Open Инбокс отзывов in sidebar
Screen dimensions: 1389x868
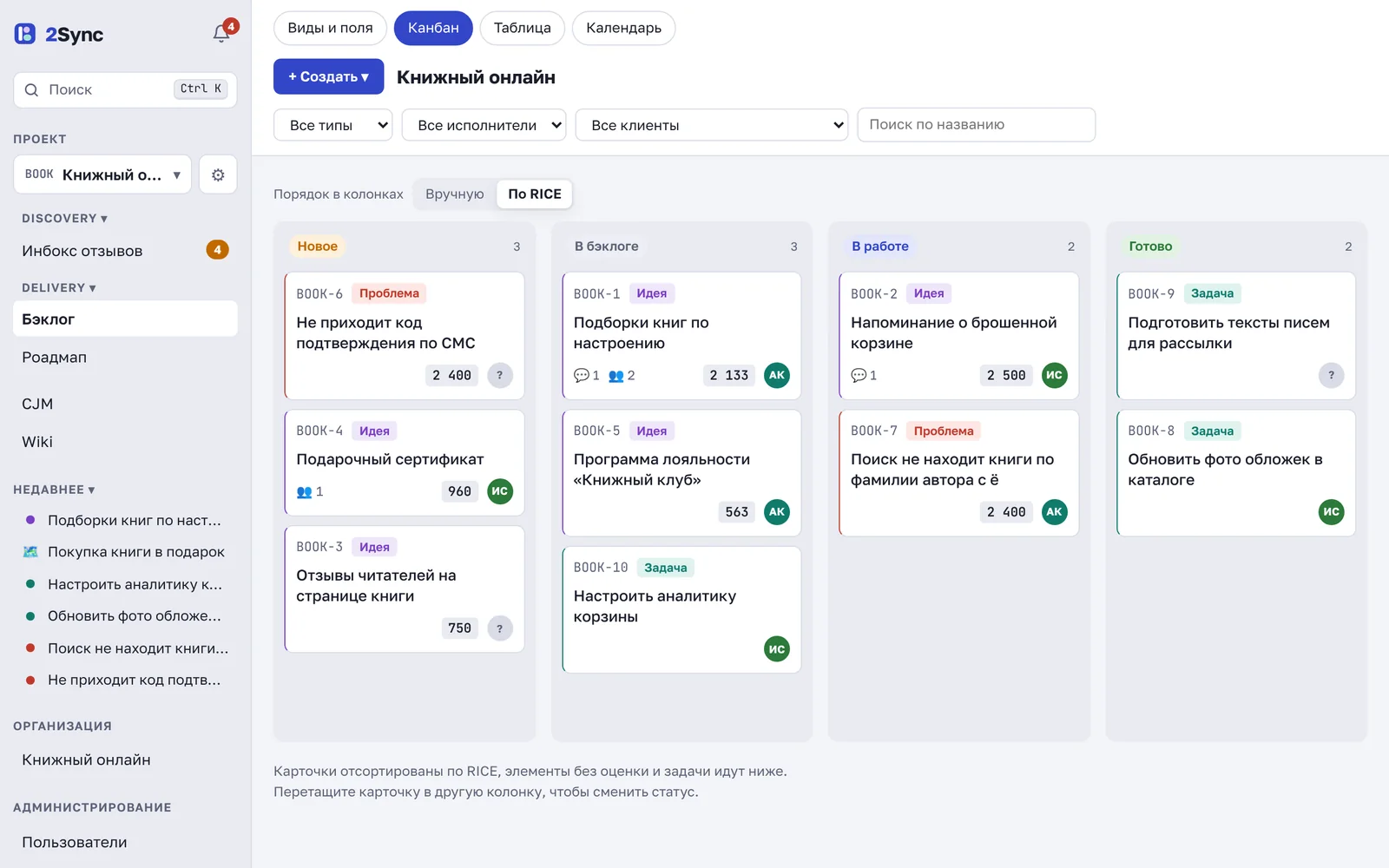(x=125, y=251)
